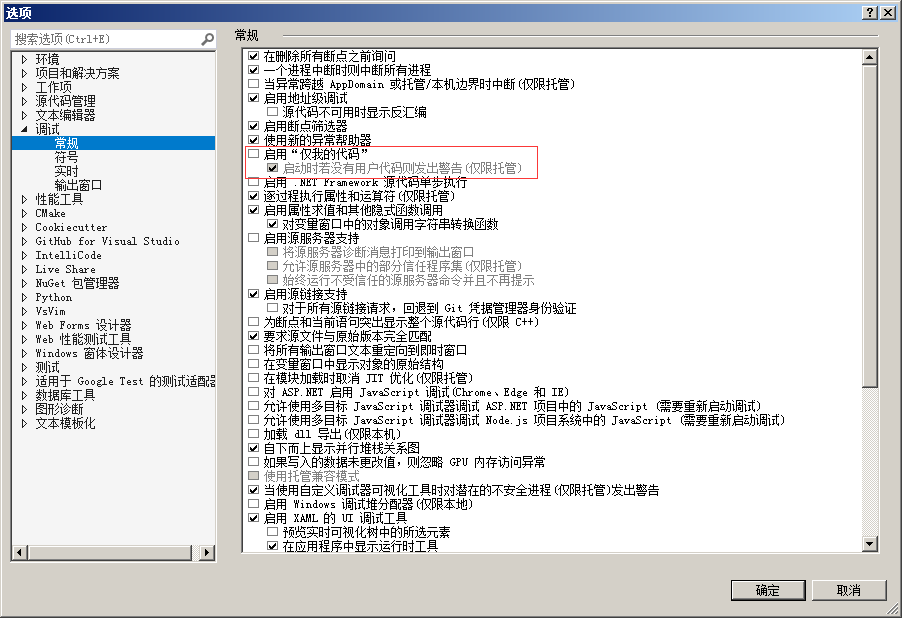Check 对 ASP.NET 启用 JavaScript 调试

[x=254, y=391]
